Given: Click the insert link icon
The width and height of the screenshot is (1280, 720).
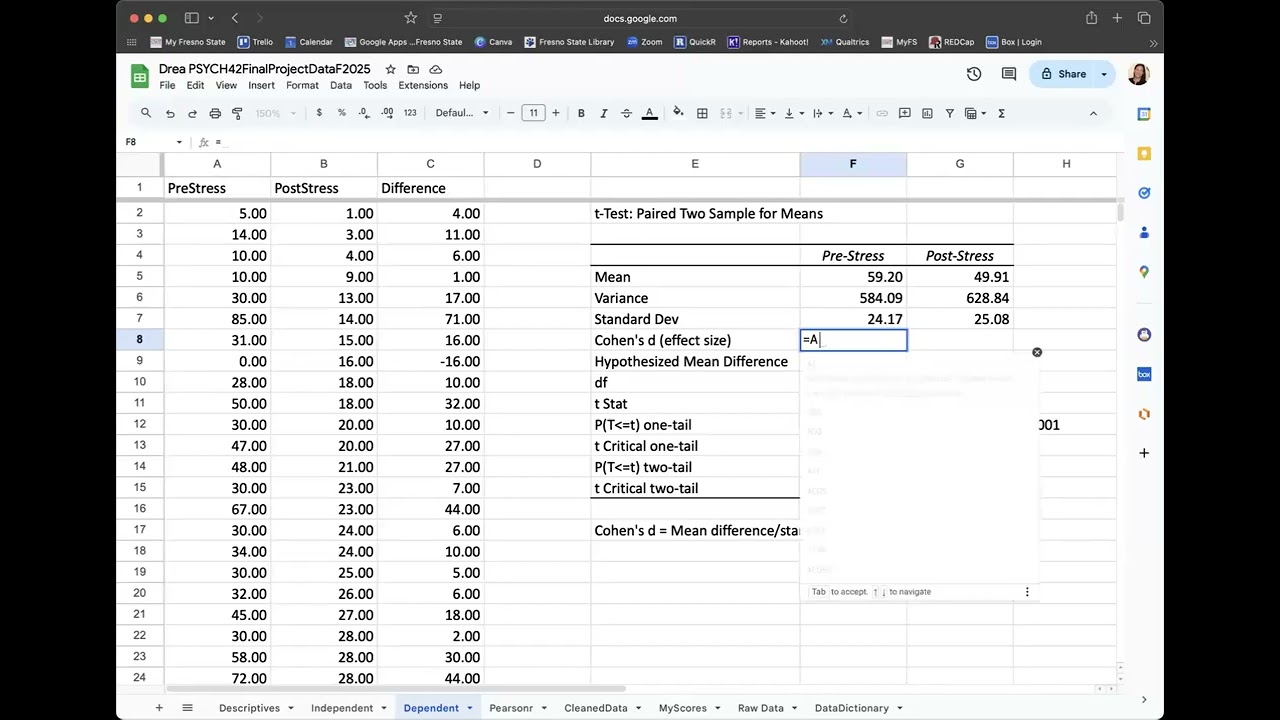Looking at the screenshot, I should point(882,113).
